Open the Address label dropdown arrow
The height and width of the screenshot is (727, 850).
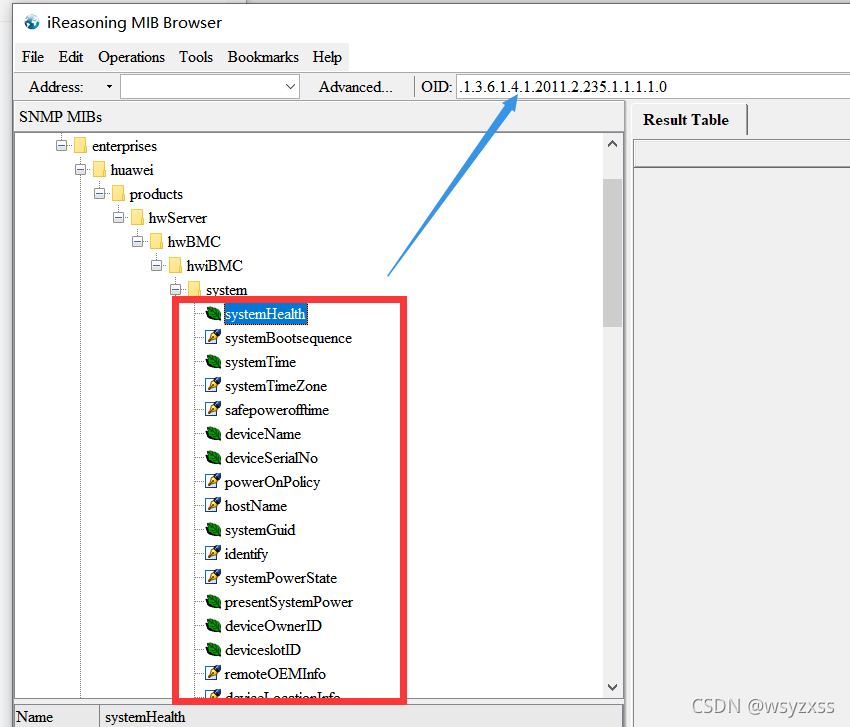coord(110,87)
